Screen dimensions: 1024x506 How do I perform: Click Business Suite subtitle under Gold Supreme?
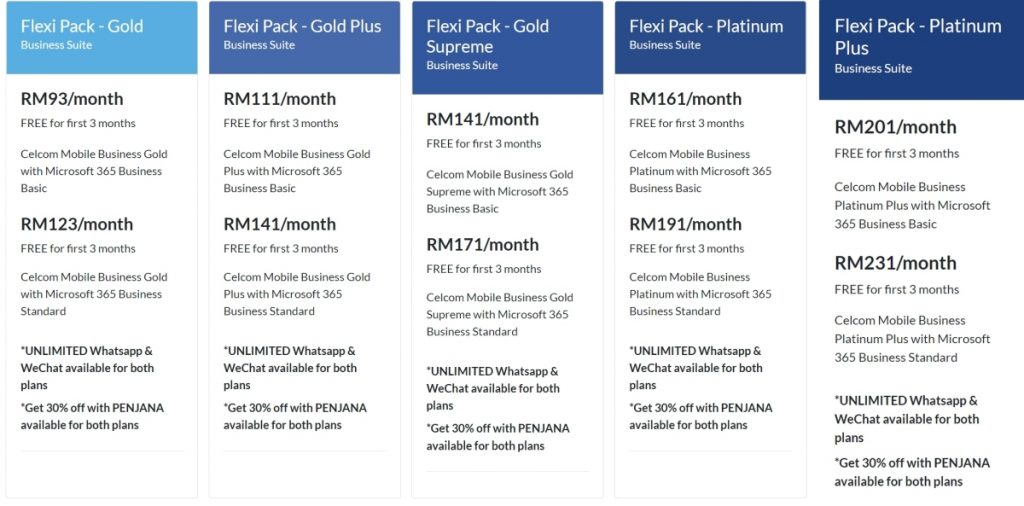(x=462, y=66)
